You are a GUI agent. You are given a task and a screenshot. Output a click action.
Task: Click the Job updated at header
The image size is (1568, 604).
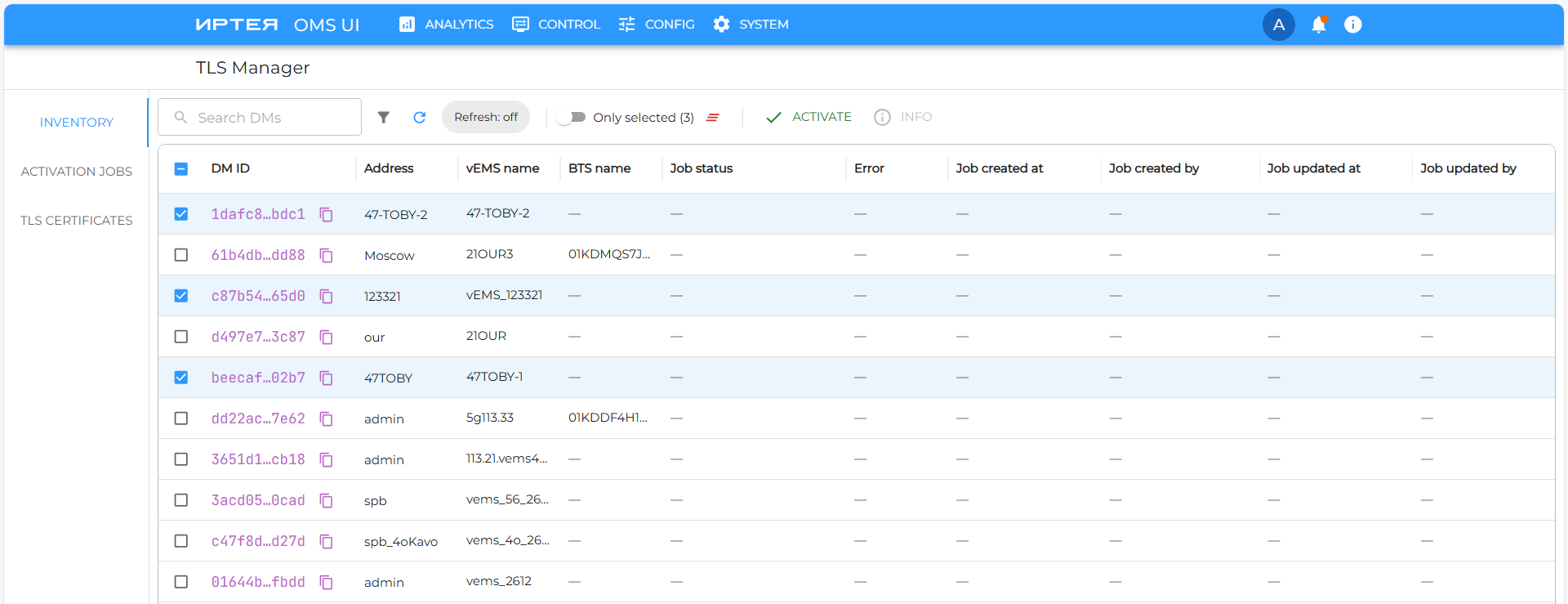(1314, 168)
